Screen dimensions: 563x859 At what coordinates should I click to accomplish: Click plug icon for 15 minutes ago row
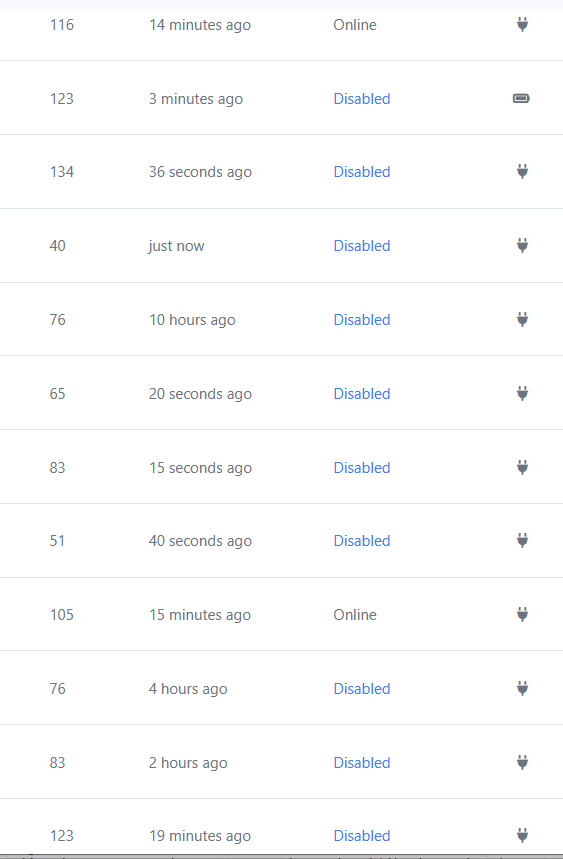click(522, 615)
